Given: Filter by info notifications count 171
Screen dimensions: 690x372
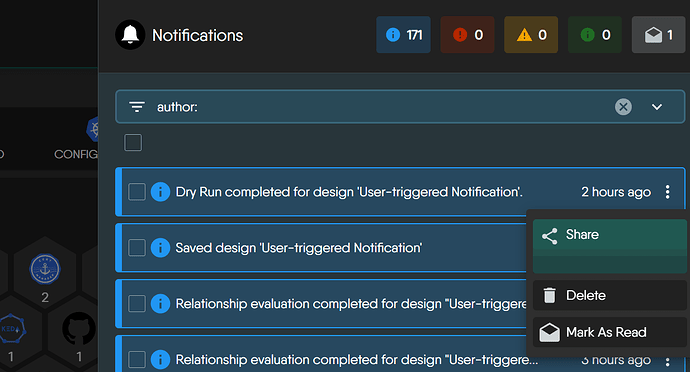Looking at the screenshot, I should pos(404,35).
